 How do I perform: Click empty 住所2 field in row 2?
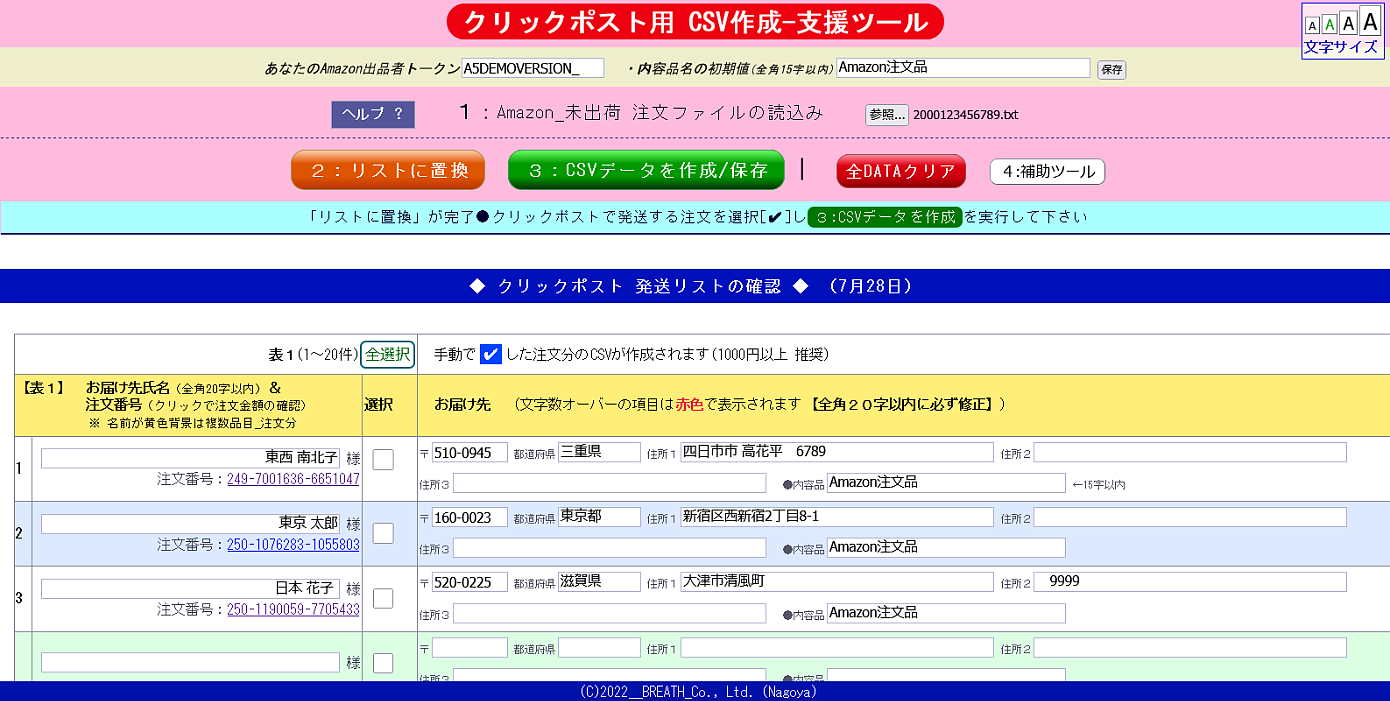coord(1190,517)
